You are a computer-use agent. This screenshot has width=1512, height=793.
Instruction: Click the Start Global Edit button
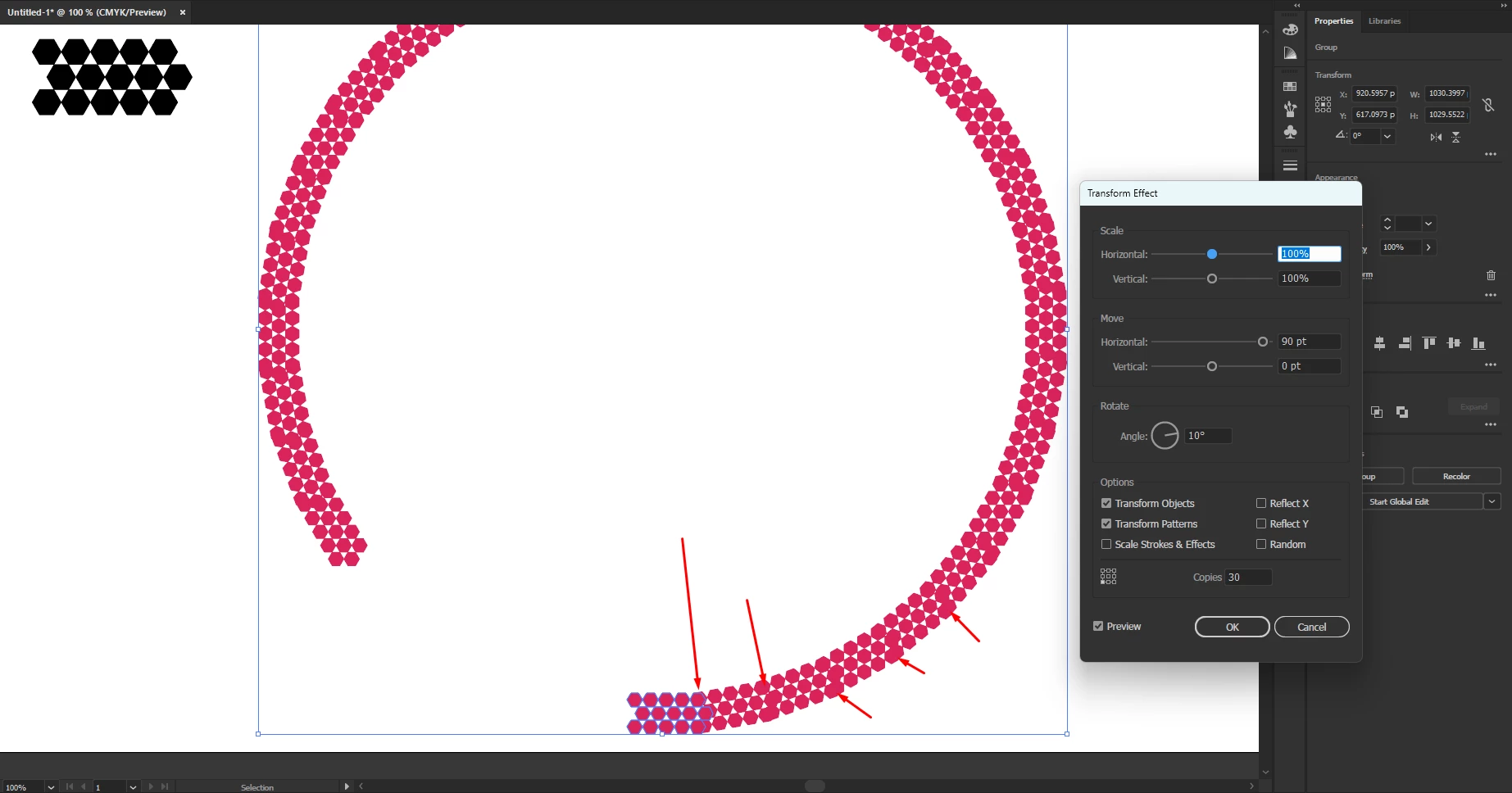click(x=1423, y=501)
